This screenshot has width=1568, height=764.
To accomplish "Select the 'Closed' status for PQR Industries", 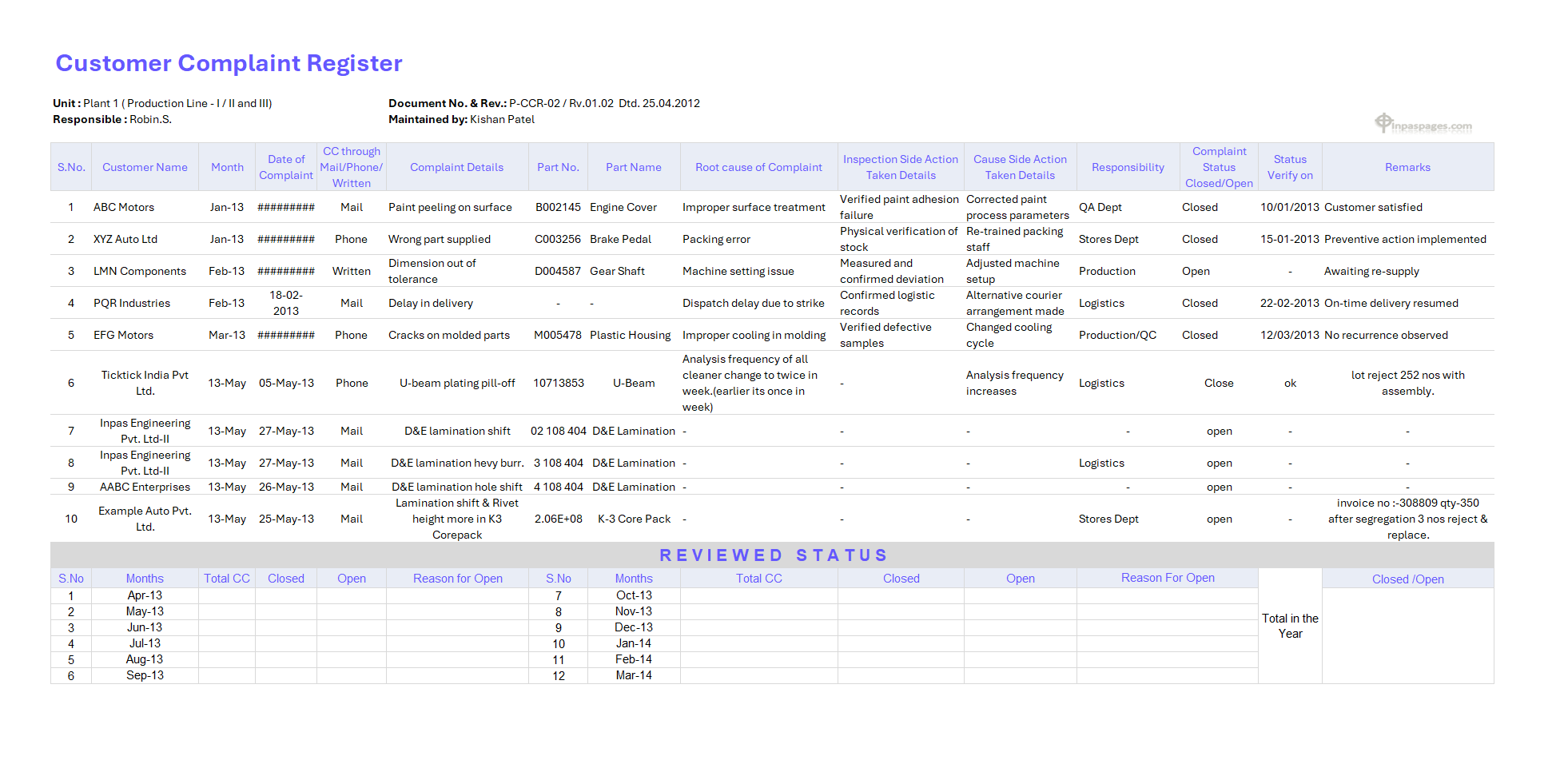I will tap(1199, 303).
